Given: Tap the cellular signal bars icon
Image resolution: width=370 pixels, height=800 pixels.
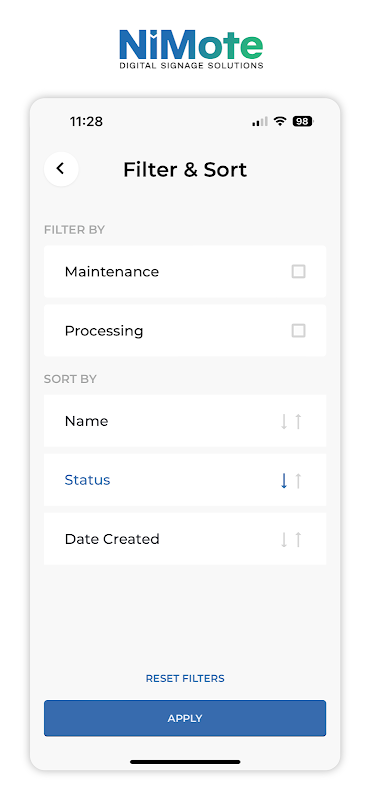Looking at the screenshot, I should [x=260, y=121].
